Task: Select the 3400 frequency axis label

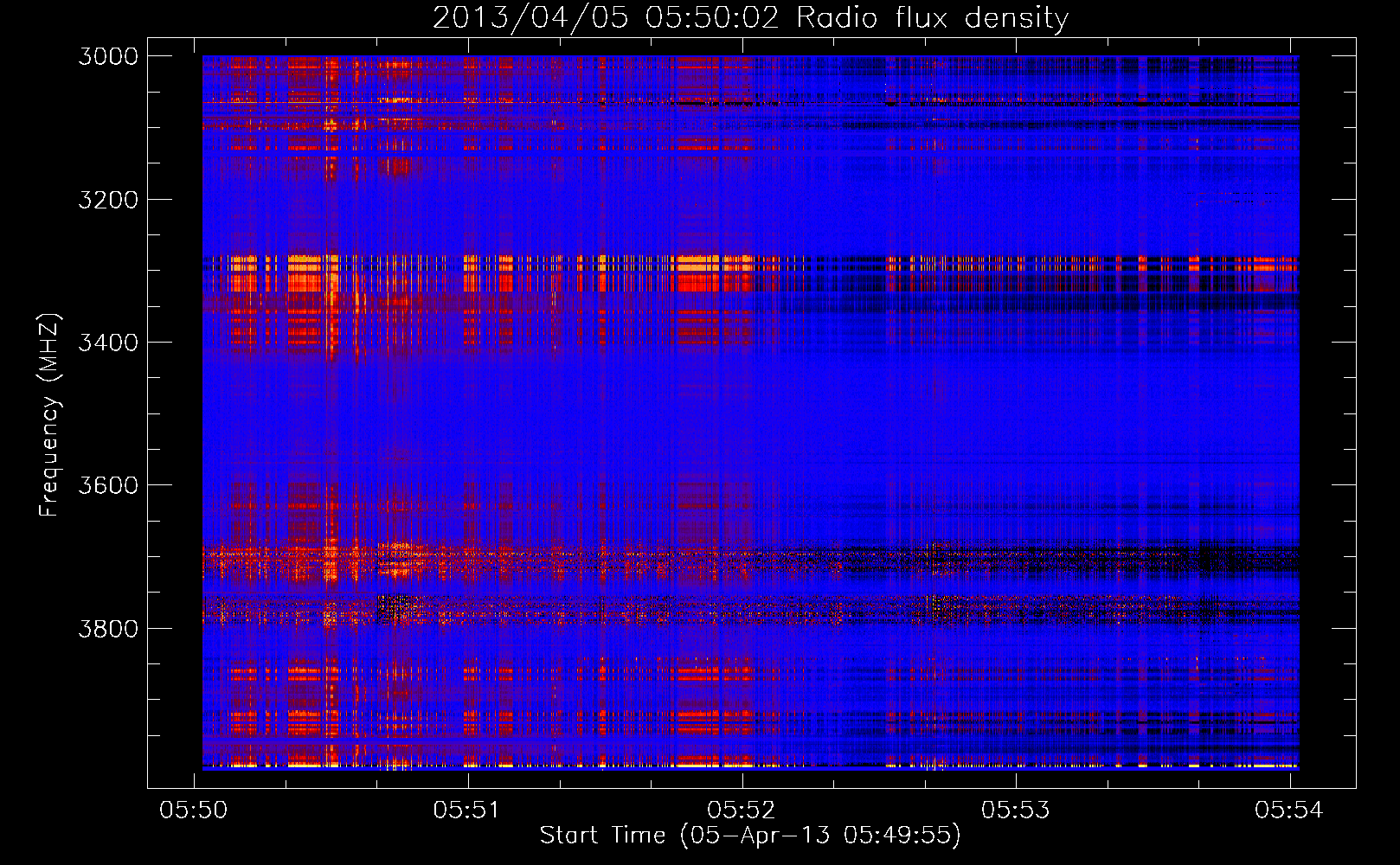Action: [x=108, y=343]
